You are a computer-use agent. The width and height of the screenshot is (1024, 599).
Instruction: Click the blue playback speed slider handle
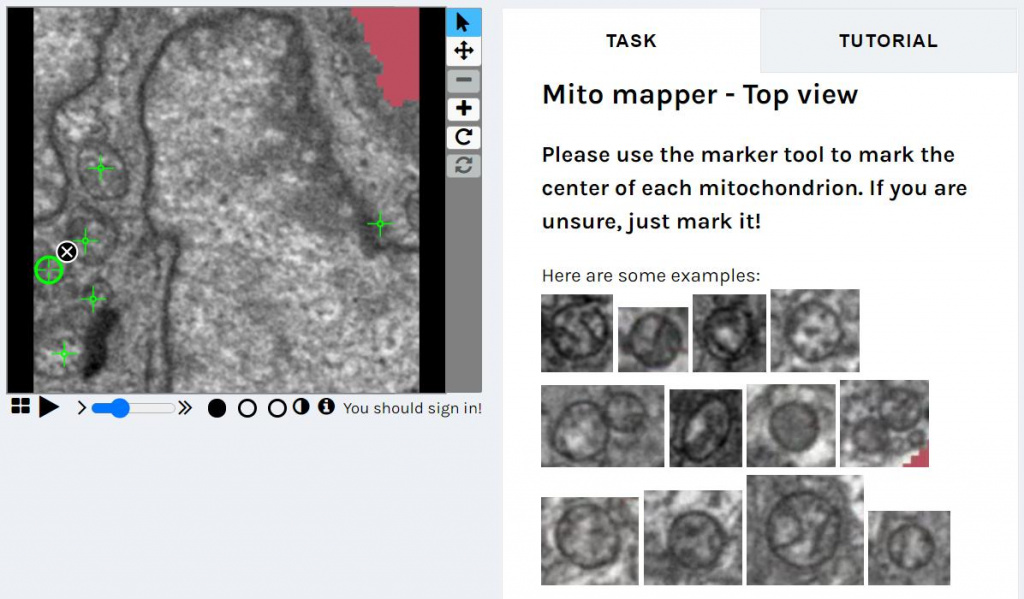pyautogui.click(x=118, y=408)
